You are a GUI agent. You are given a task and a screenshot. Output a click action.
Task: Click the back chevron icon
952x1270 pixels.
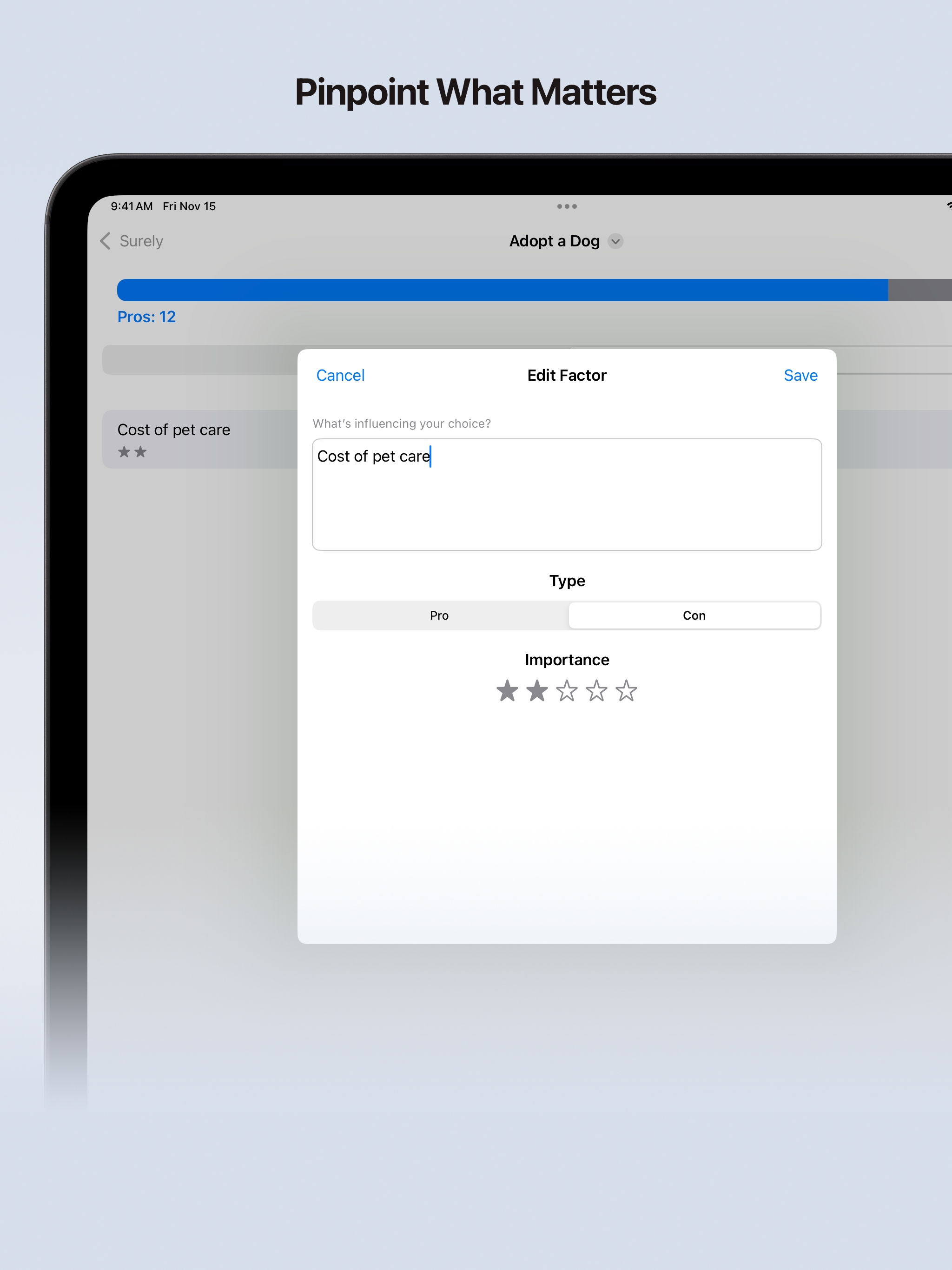click(x=105, y=241)
